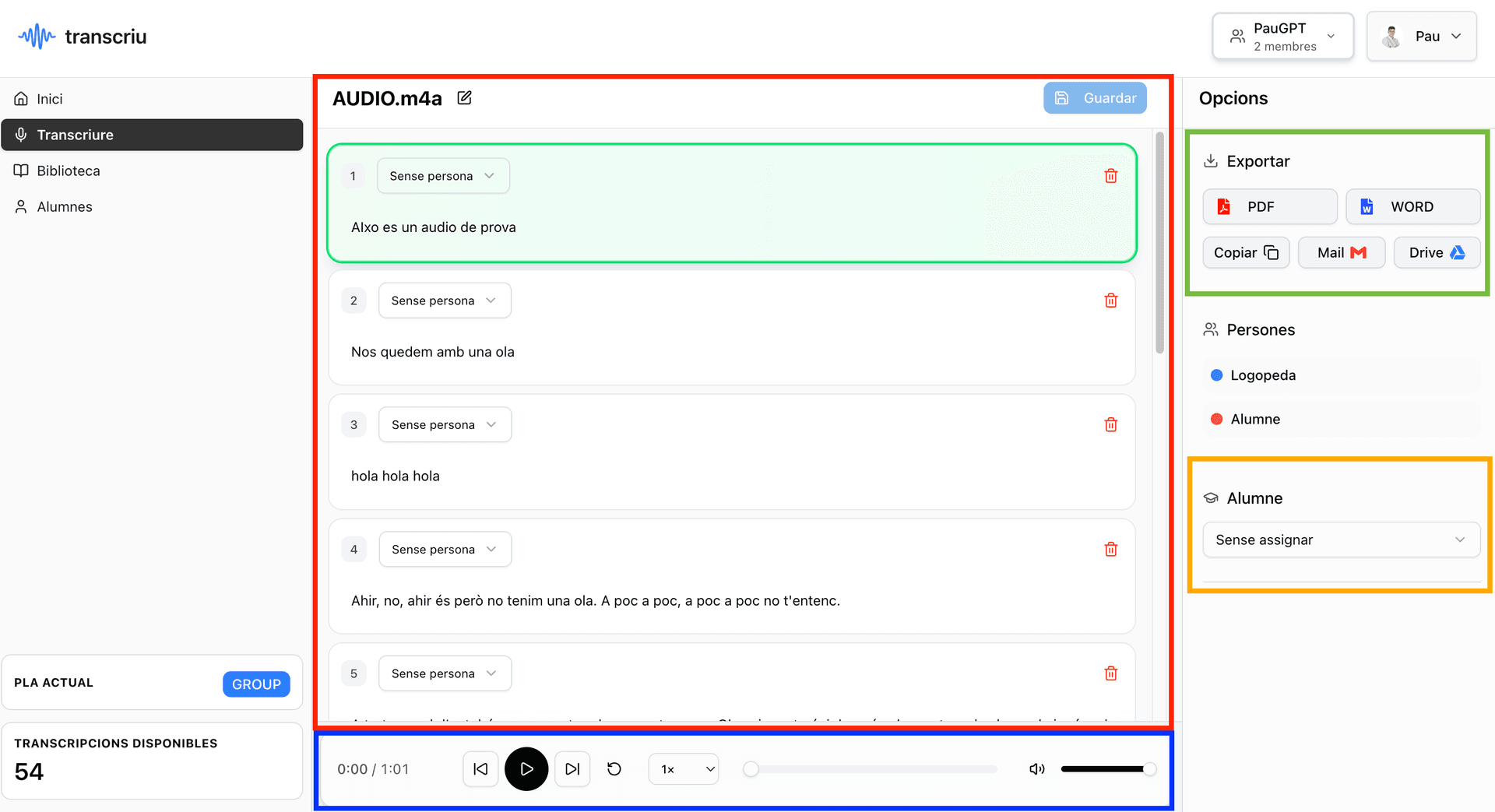Screen dimensions: 1495x812
Task: Click the transcript text 'hola hola hola'
Action: pos(396,476)
